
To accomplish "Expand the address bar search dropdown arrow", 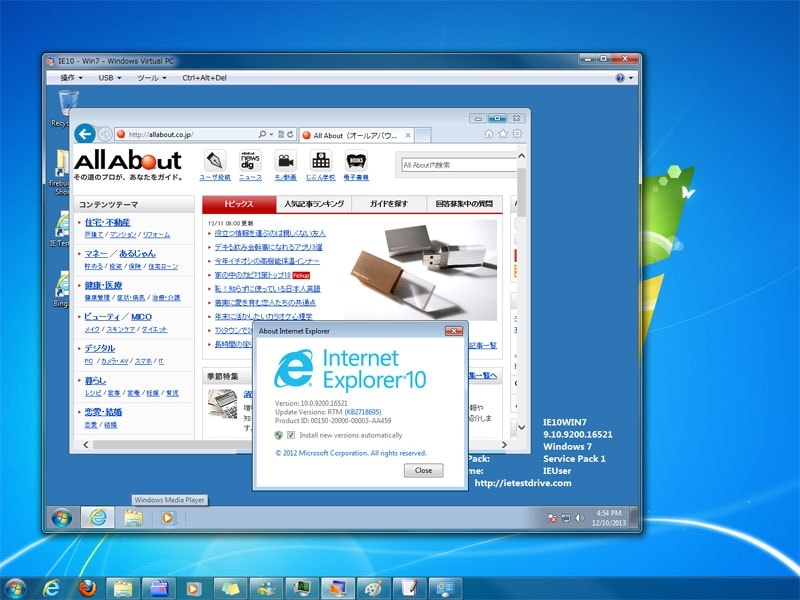I will 271,134.
